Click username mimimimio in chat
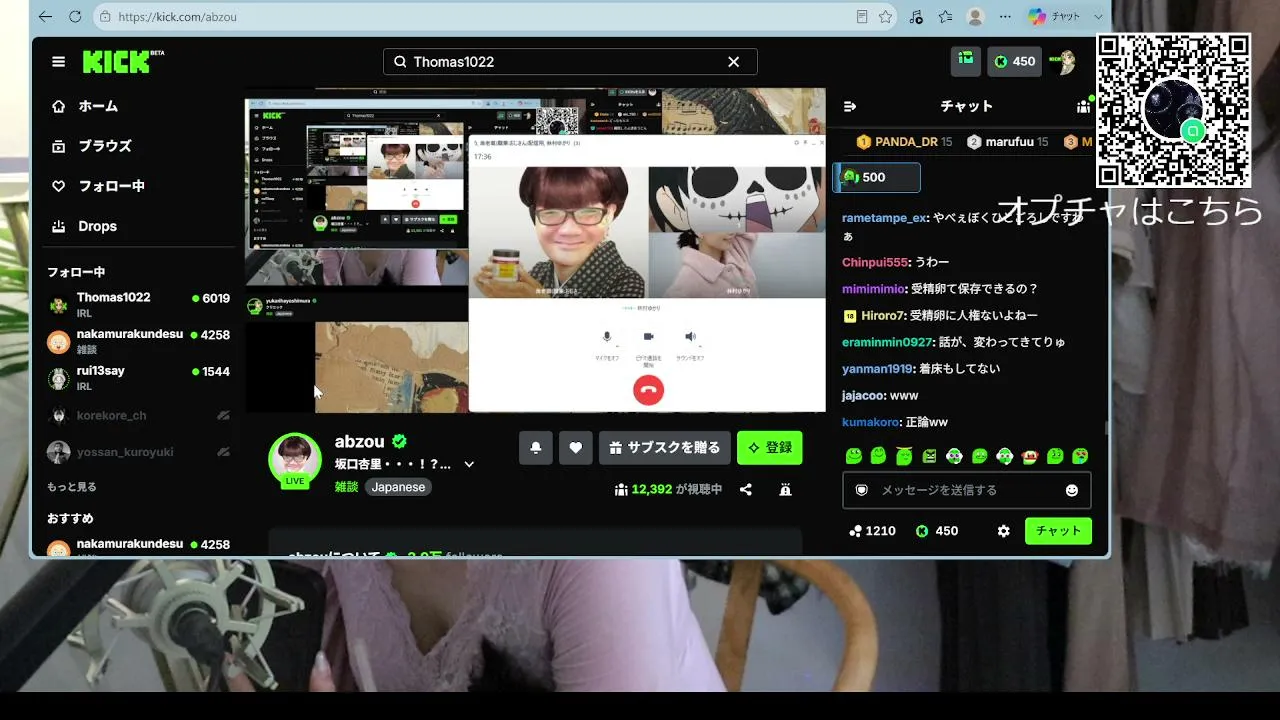Image resolution: width=1280 pixels, height=720 pixels. [874, 289]
